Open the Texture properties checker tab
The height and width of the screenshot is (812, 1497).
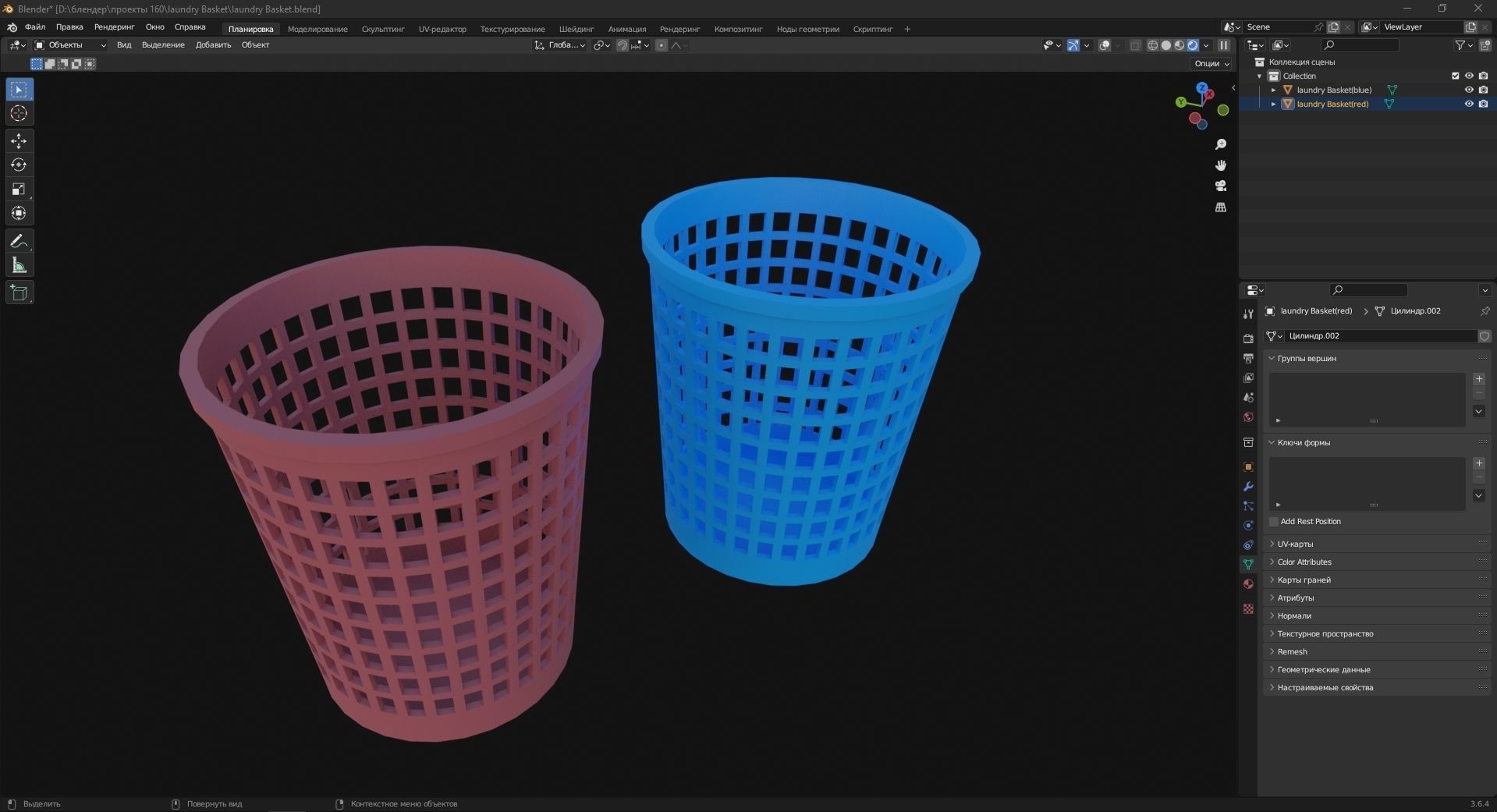[x=1248, y=608]
